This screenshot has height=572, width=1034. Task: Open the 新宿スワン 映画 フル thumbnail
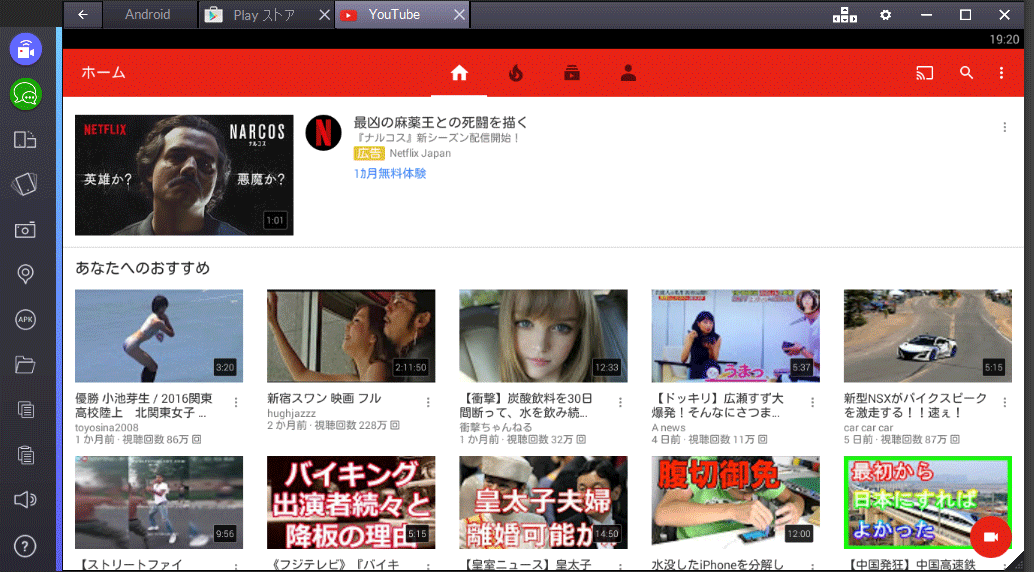click(351, 336)
